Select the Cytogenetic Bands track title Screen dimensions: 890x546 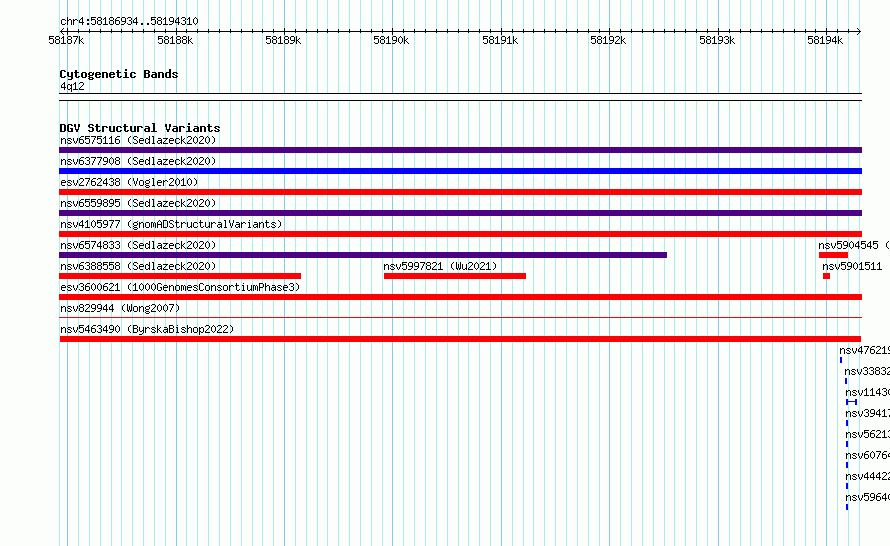[119, 74]
